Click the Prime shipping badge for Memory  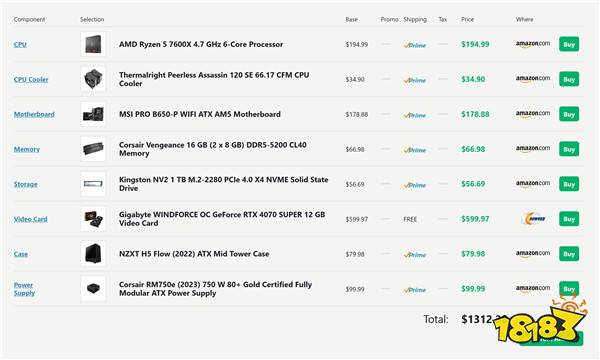tap(414, 150)
